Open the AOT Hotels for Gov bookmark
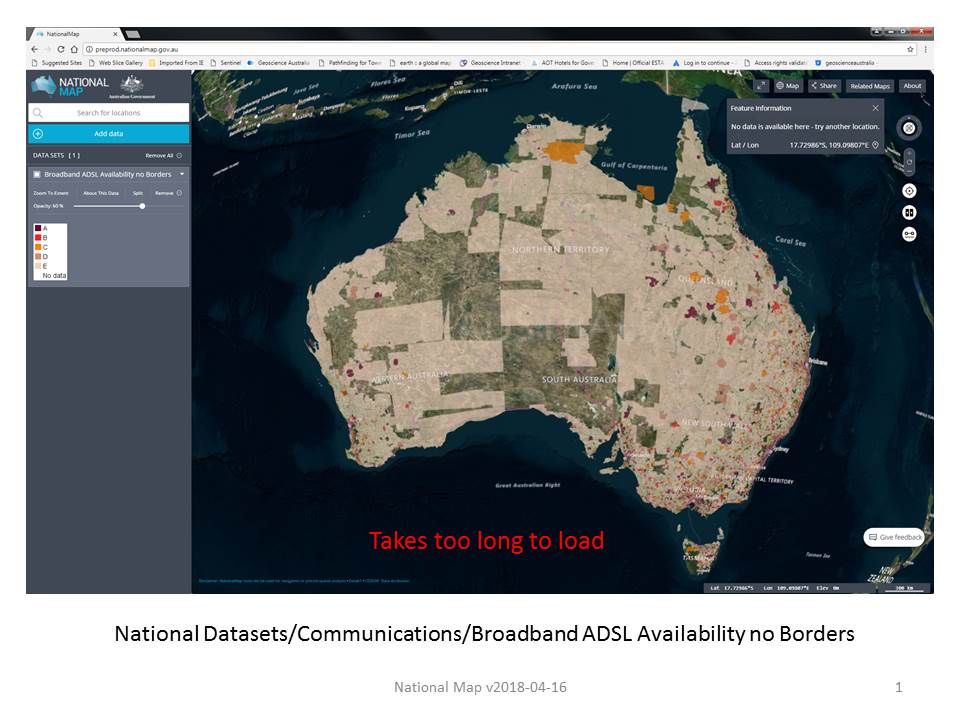 [563, 62]
